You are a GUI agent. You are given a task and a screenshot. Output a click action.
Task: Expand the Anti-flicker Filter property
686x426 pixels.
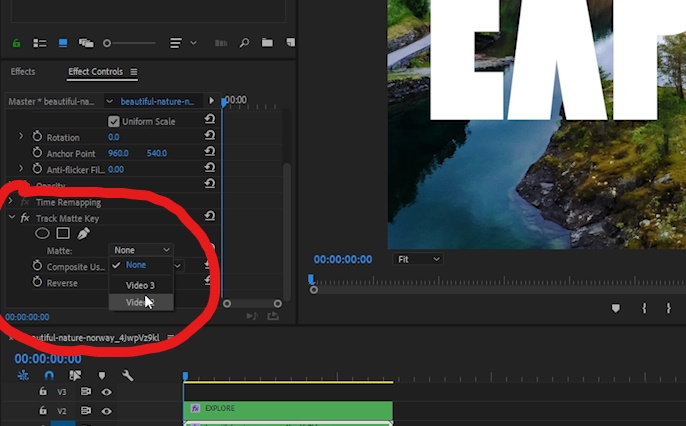coord(21,168)
